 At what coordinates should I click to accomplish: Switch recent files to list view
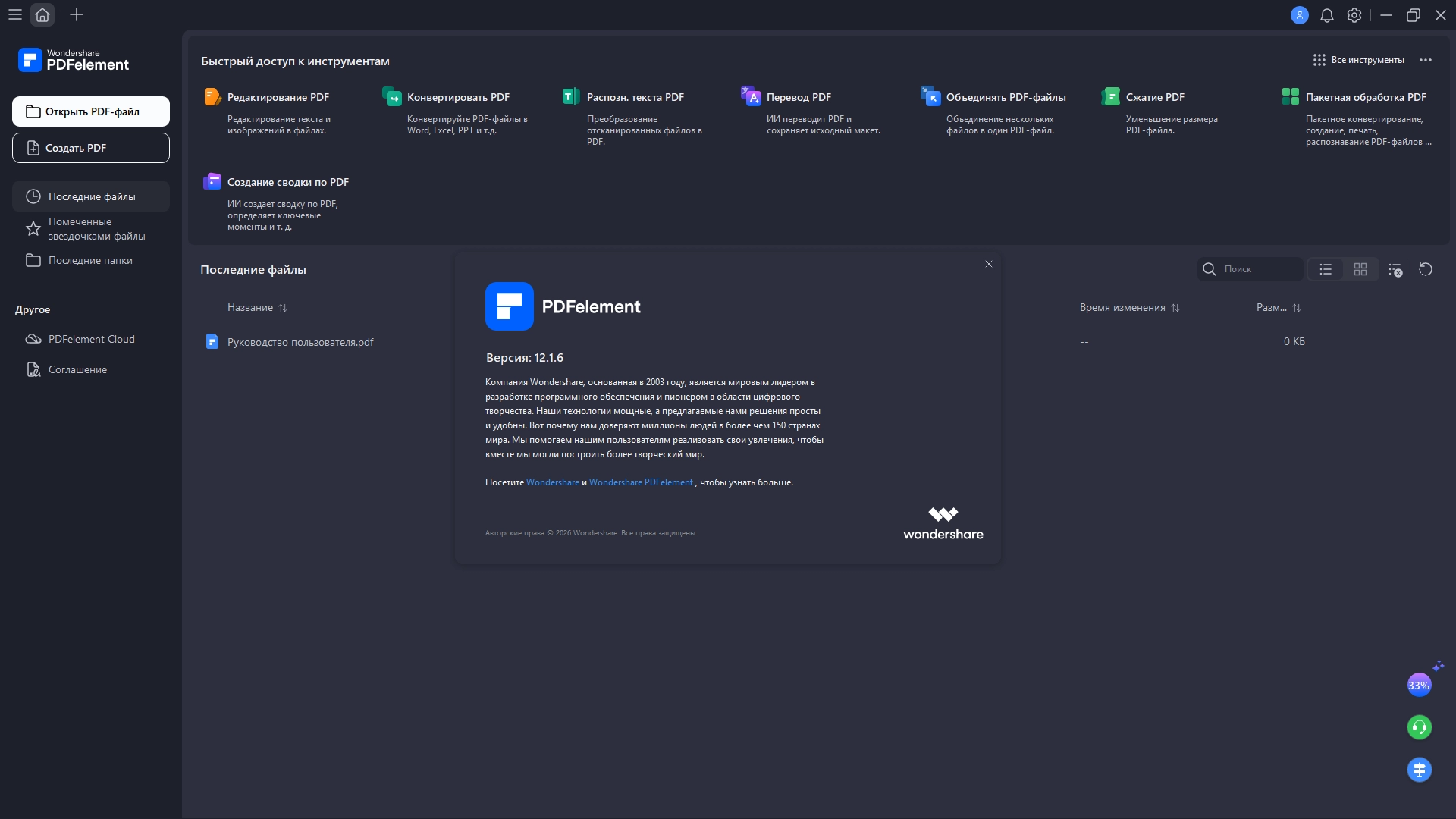(x=1326, y=269)
